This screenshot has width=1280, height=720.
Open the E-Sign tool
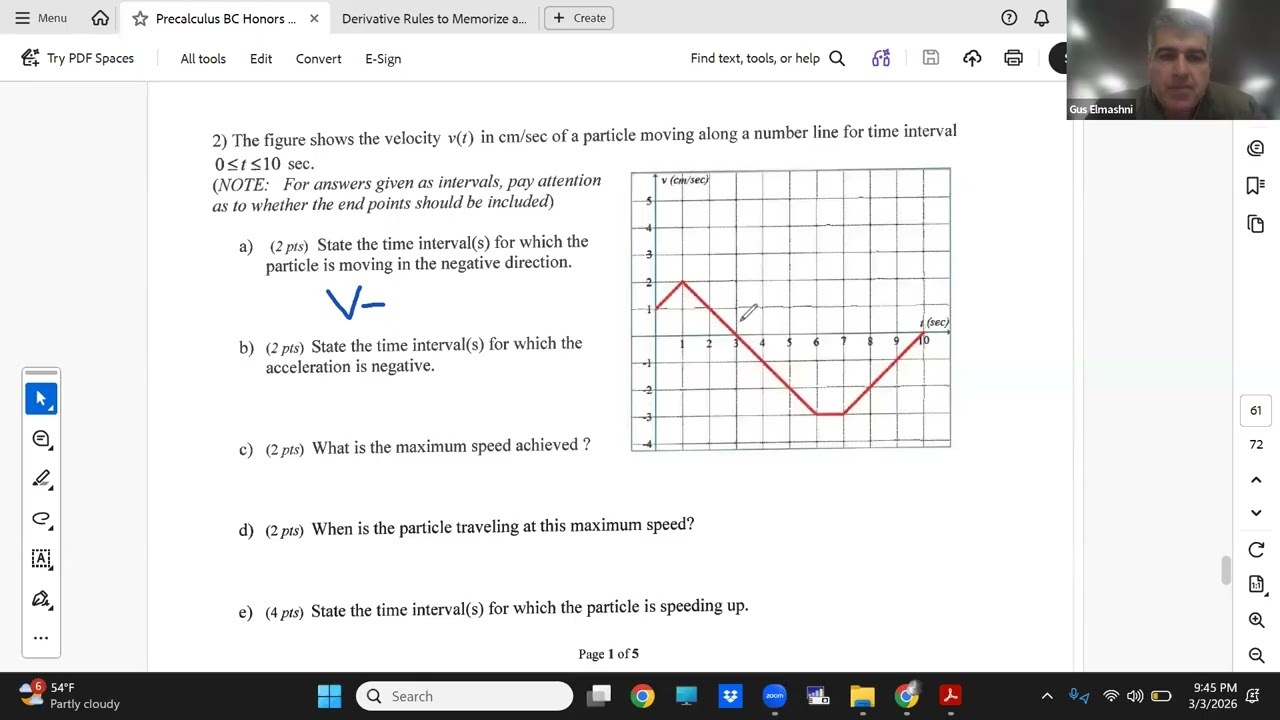(383, 58)
